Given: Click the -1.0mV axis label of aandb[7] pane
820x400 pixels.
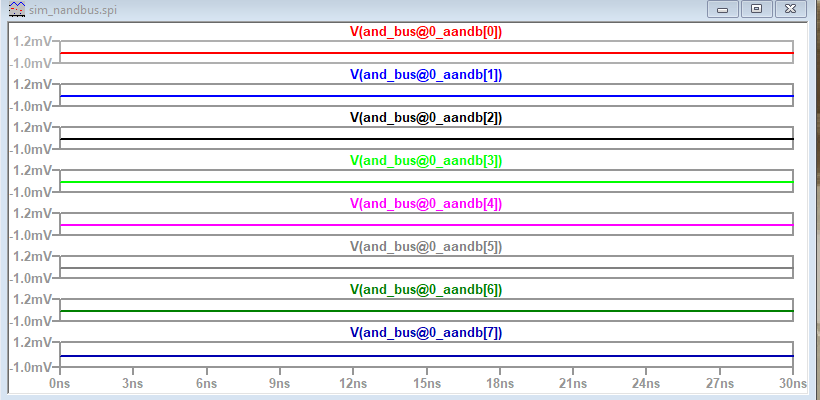Looking at the screenshot, I should [x=30, y=368].
